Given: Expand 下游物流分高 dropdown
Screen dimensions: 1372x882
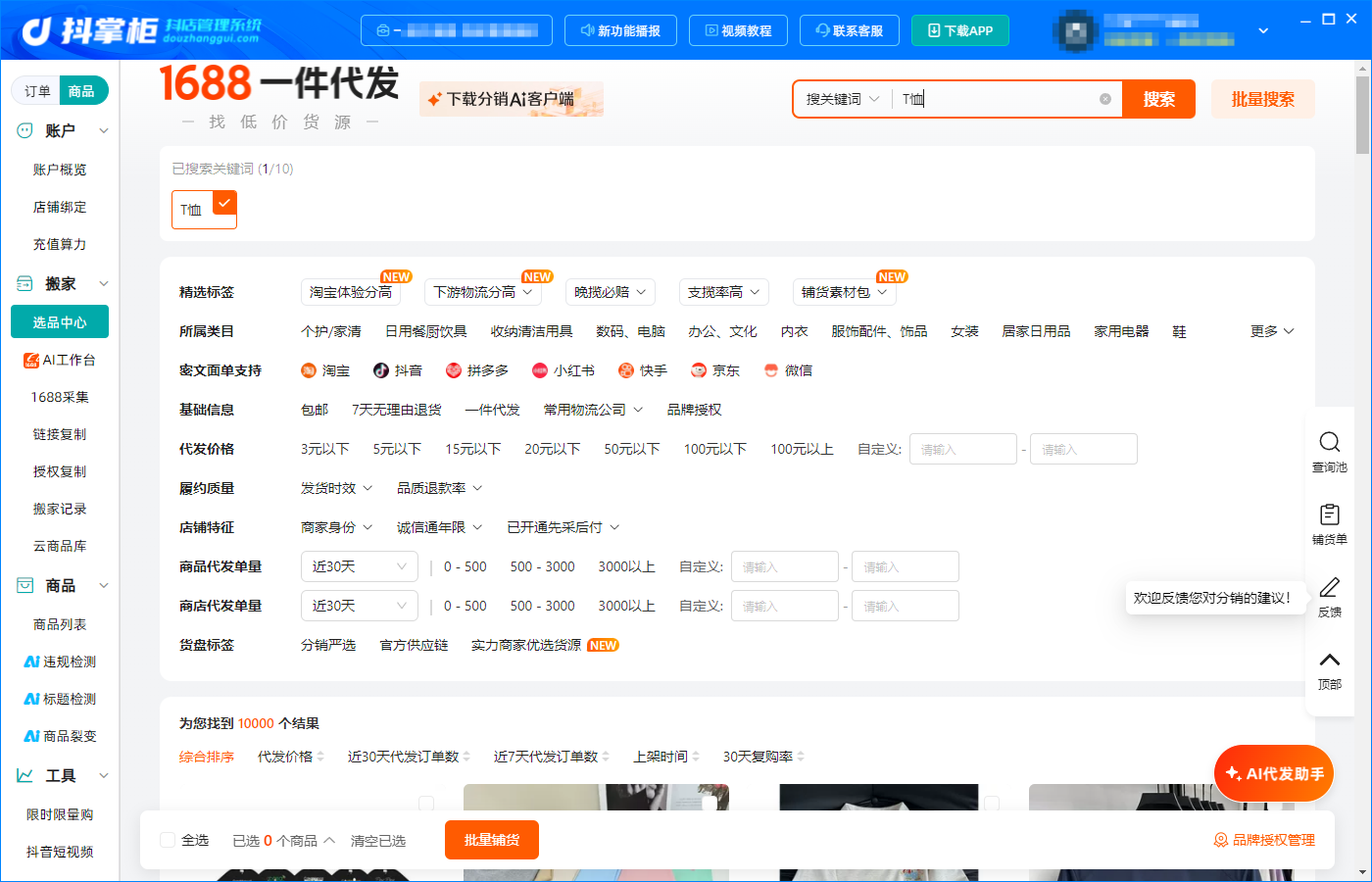Looking at the screenshot, I should pos(483,292).
